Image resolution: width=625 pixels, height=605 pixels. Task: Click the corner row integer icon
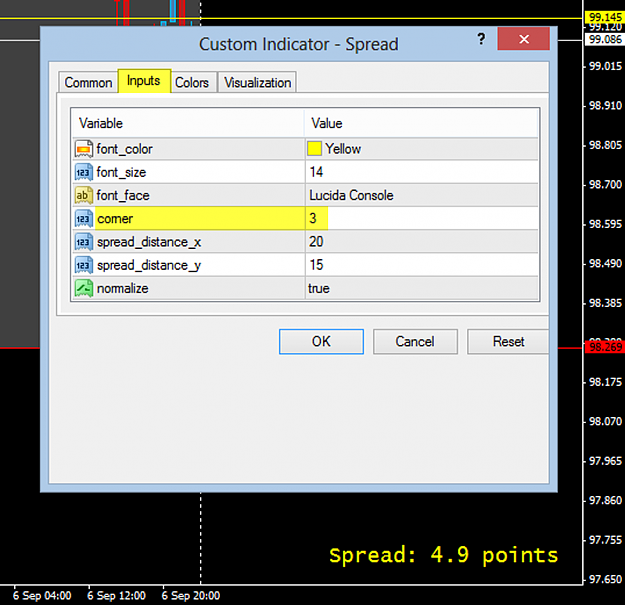click(x=84, y=219)
